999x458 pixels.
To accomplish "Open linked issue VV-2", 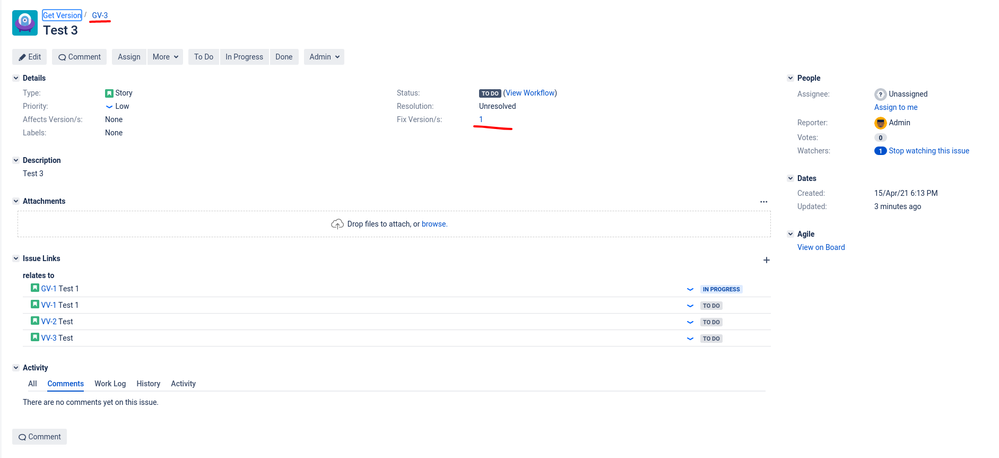I will (x=49, y=322).
